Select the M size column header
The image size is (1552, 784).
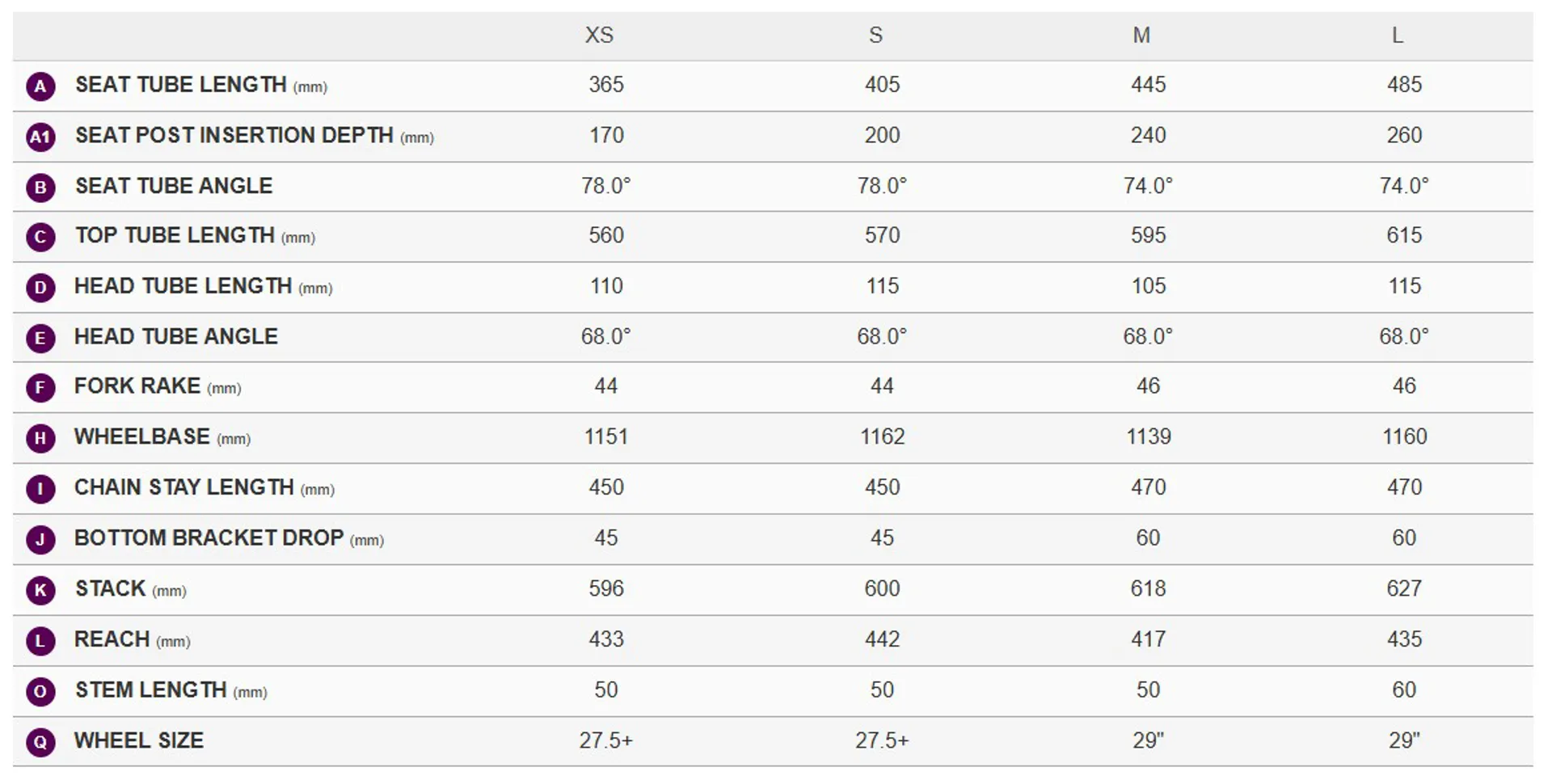(x=1141, y=36)
